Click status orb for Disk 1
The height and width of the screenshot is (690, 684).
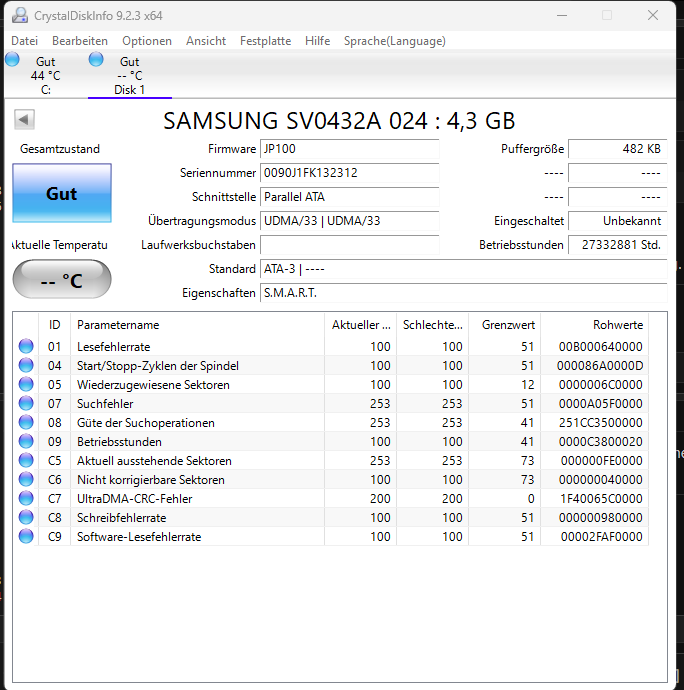96,59
